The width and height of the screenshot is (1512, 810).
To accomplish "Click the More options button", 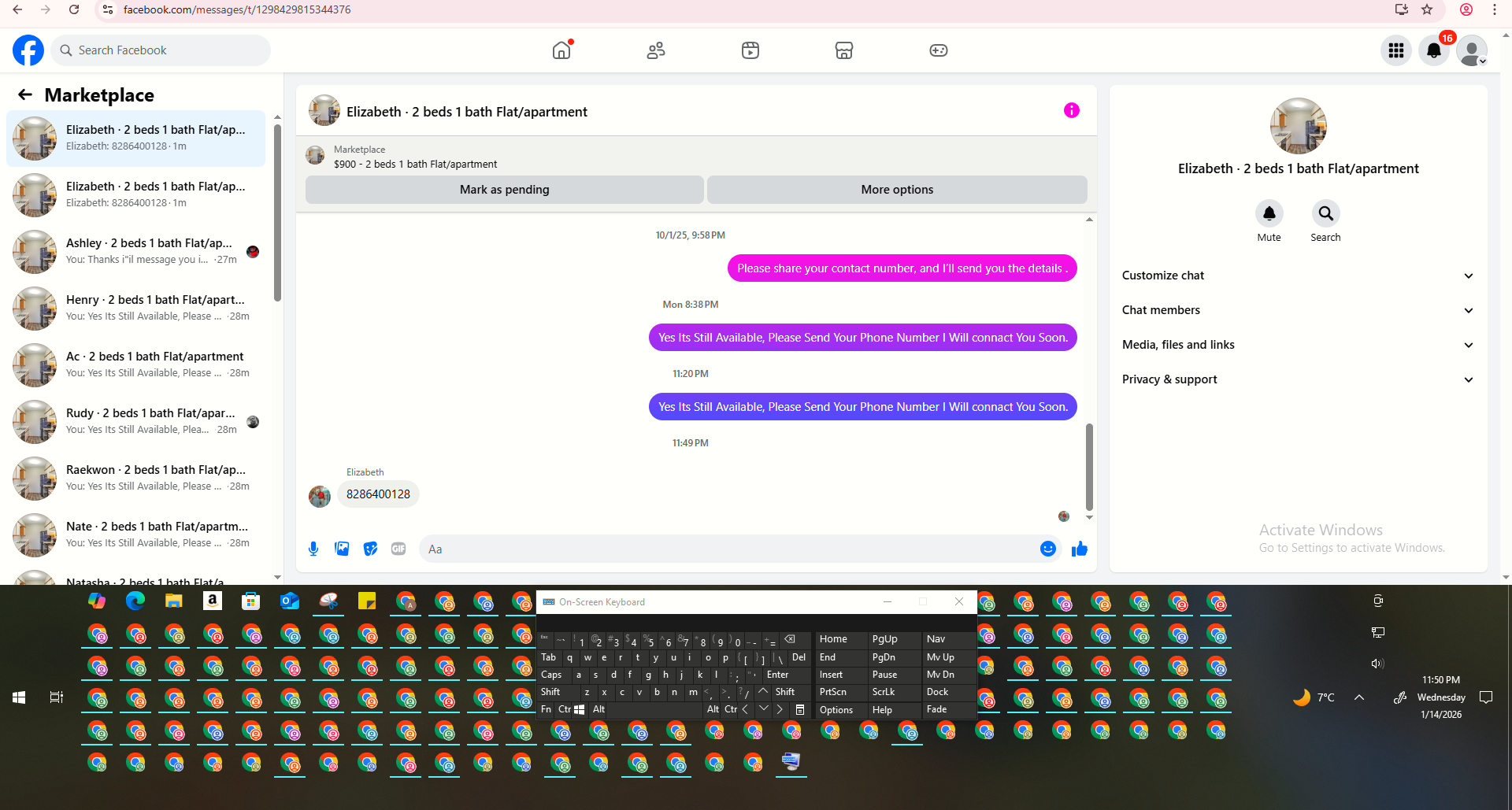I will click(897, 190).
